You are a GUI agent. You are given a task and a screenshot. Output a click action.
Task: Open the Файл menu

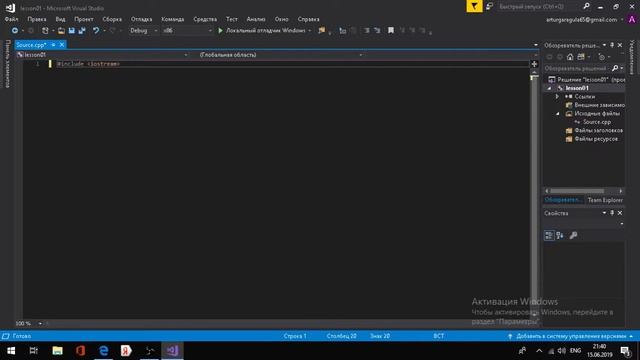(x=11, y=19)
